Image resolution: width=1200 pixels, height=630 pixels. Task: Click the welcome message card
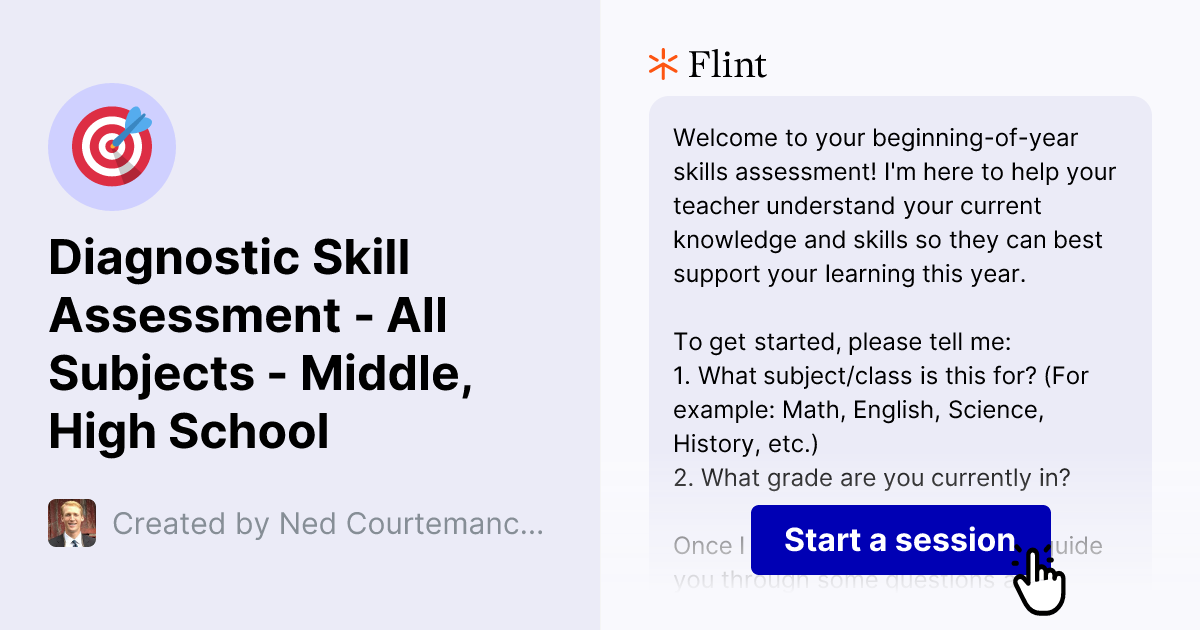tap(900, 300)
